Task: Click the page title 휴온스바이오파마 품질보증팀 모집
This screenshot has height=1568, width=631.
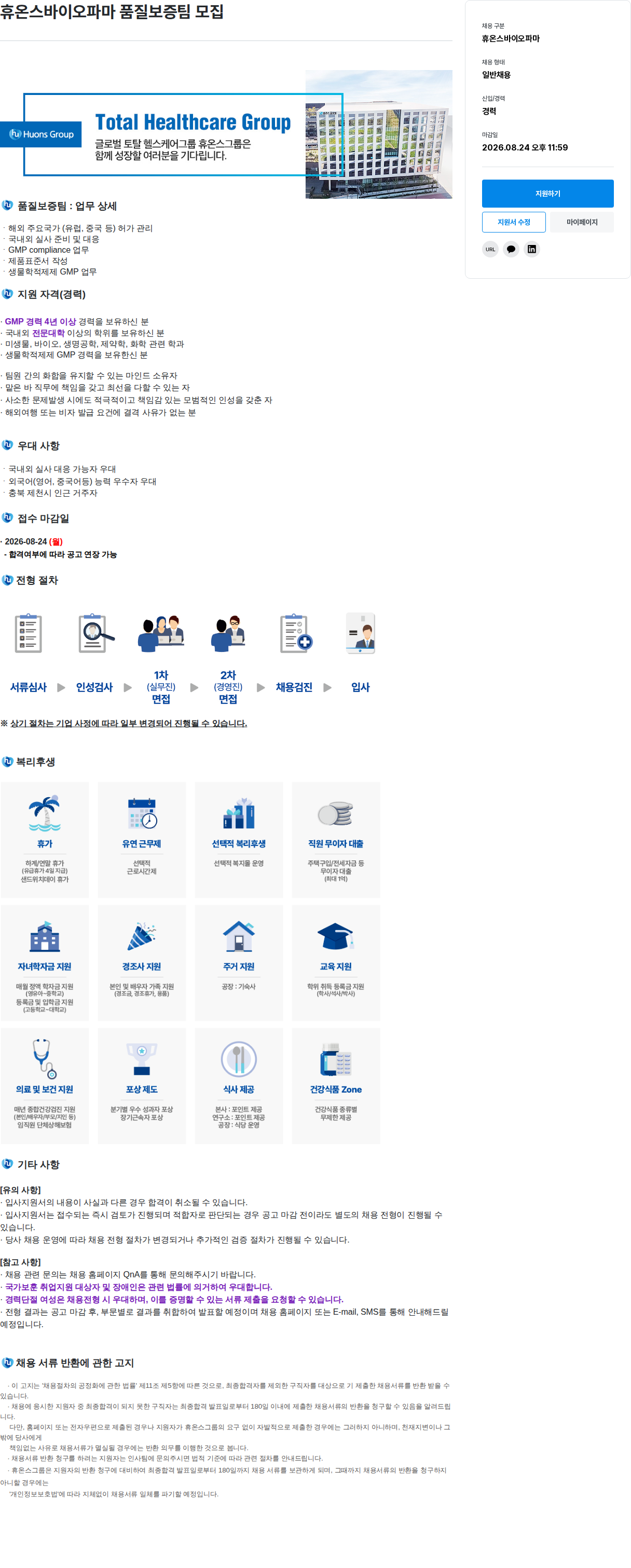Action: pyautogui.click(x=112, y=11)
